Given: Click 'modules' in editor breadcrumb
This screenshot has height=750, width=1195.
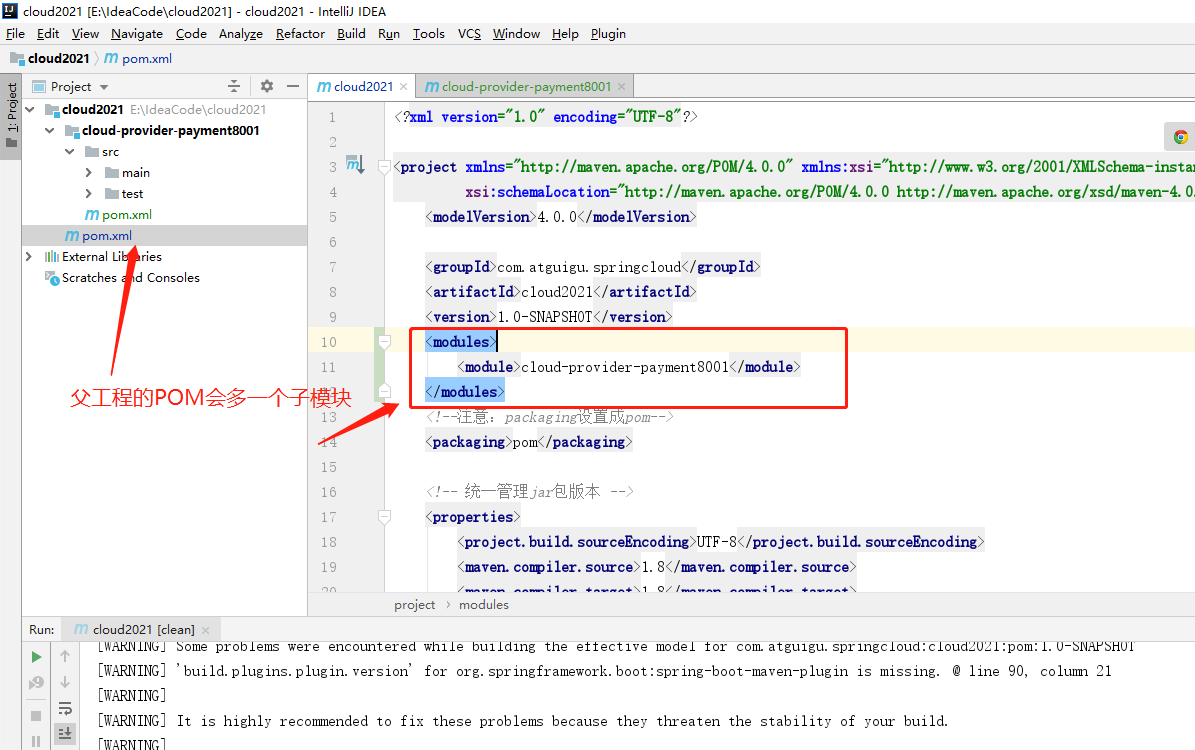Looking at the screenshot, I should pyautogui.click(x=484, y=605).
